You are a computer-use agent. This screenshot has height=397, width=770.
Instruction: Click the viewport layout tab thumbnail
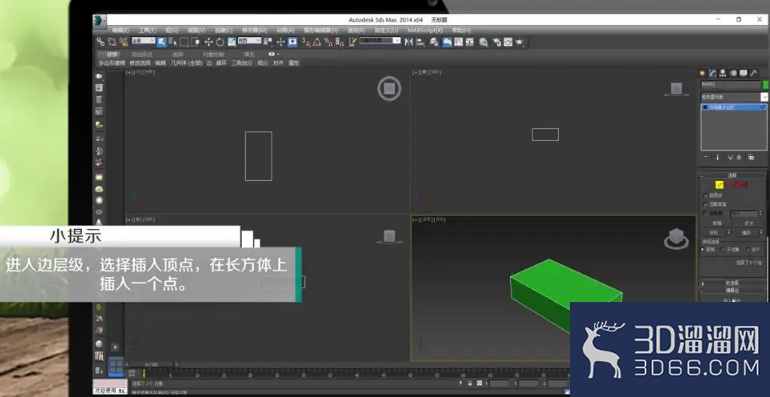(x=116, y=366)
